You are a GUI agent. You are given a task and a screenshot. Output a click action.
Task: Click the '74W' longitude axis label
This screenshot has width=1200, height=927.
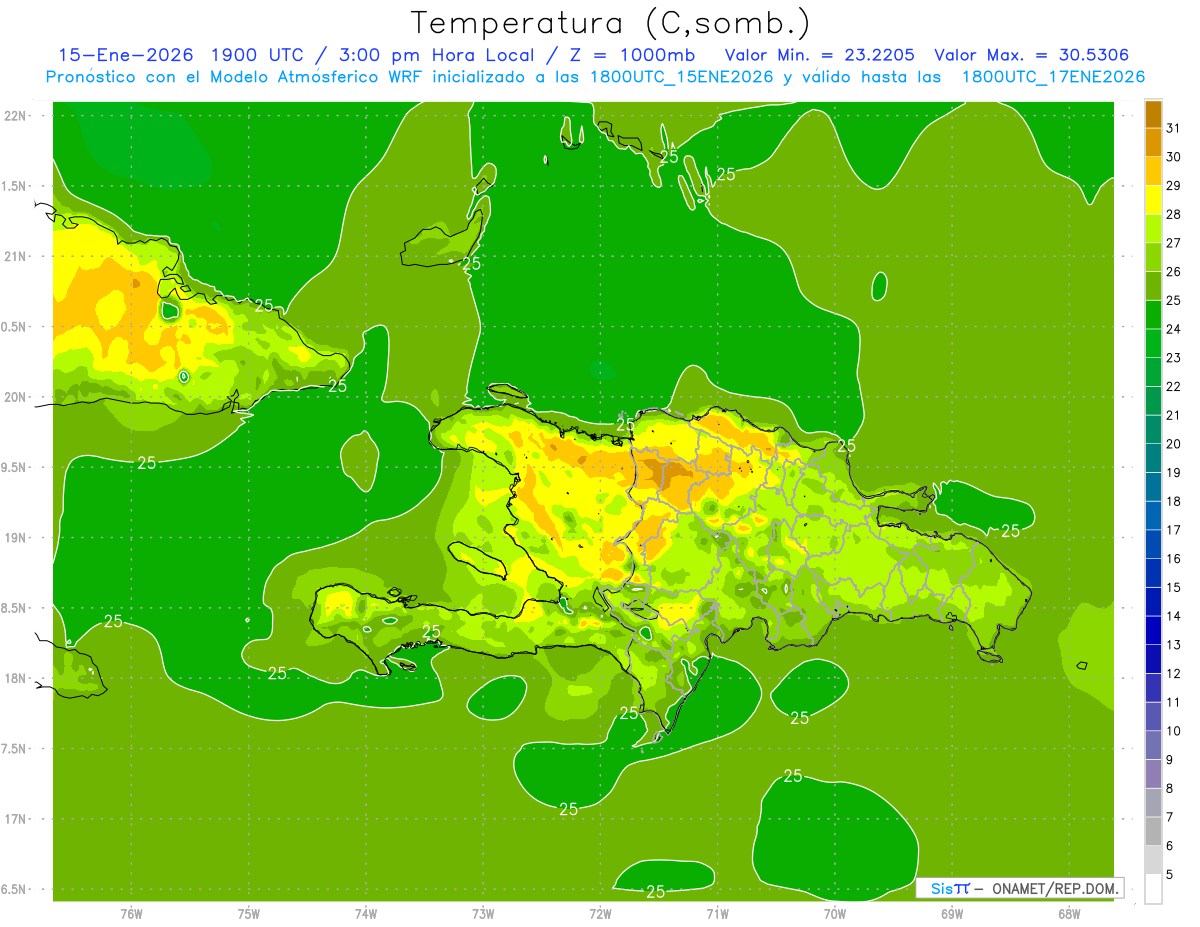[366, 913]
